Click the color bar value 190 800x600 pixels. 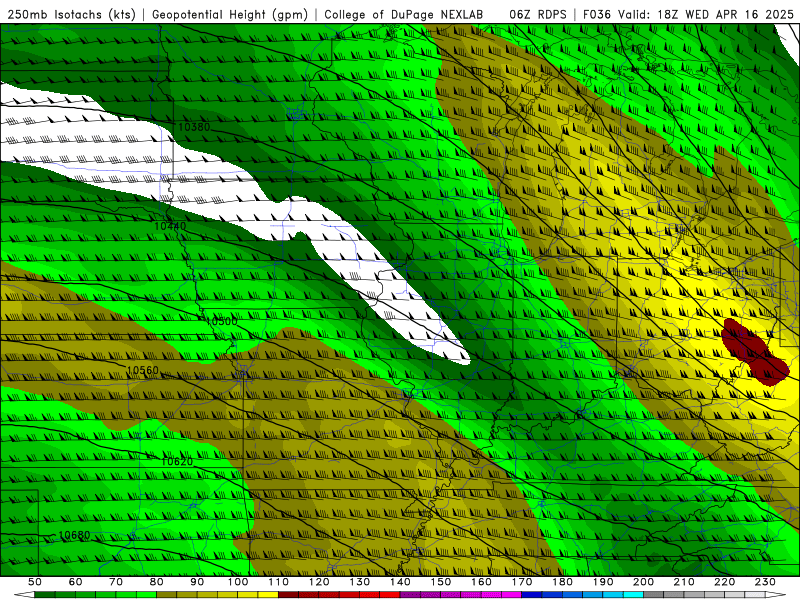[x=603, y=582]
